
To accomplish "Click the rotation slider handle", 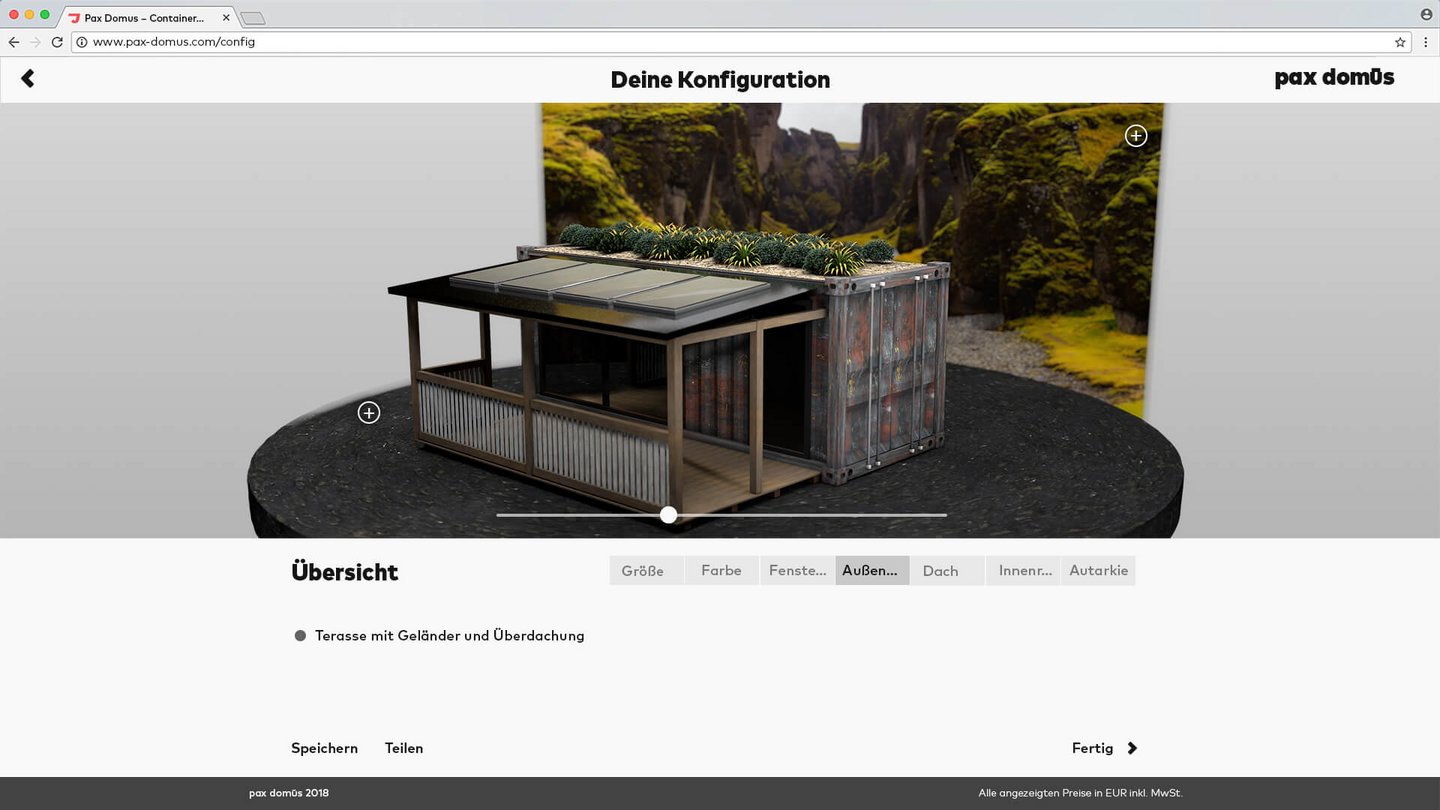I will [x=669, y=515].
